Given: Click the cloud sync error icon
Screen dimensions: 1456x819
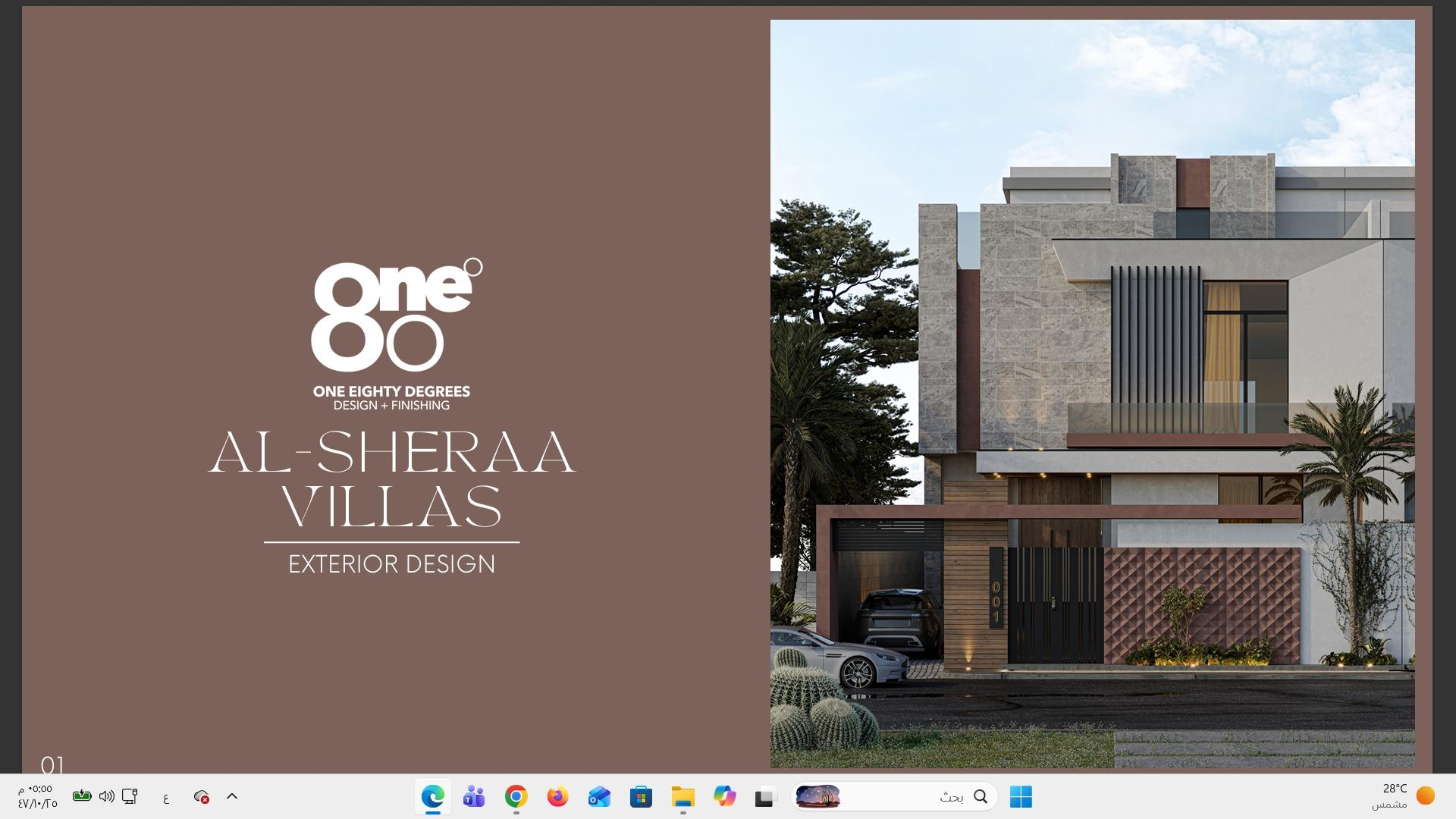Looking at the screenshot, I should point(202,797).
